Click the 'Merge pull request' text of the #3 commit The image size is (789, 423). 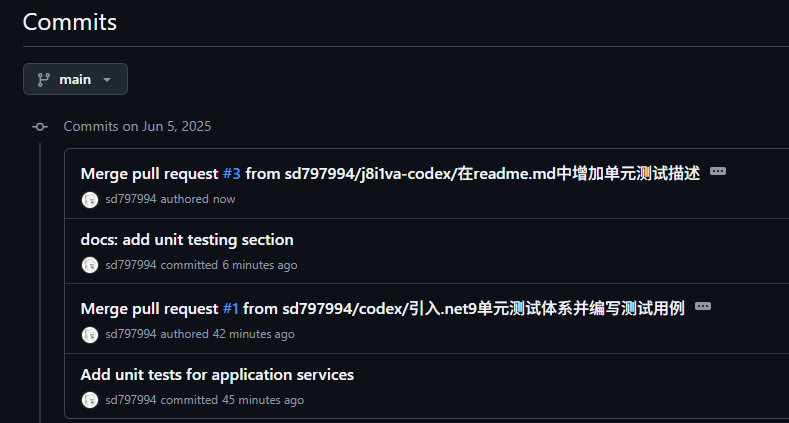point(150,173)
